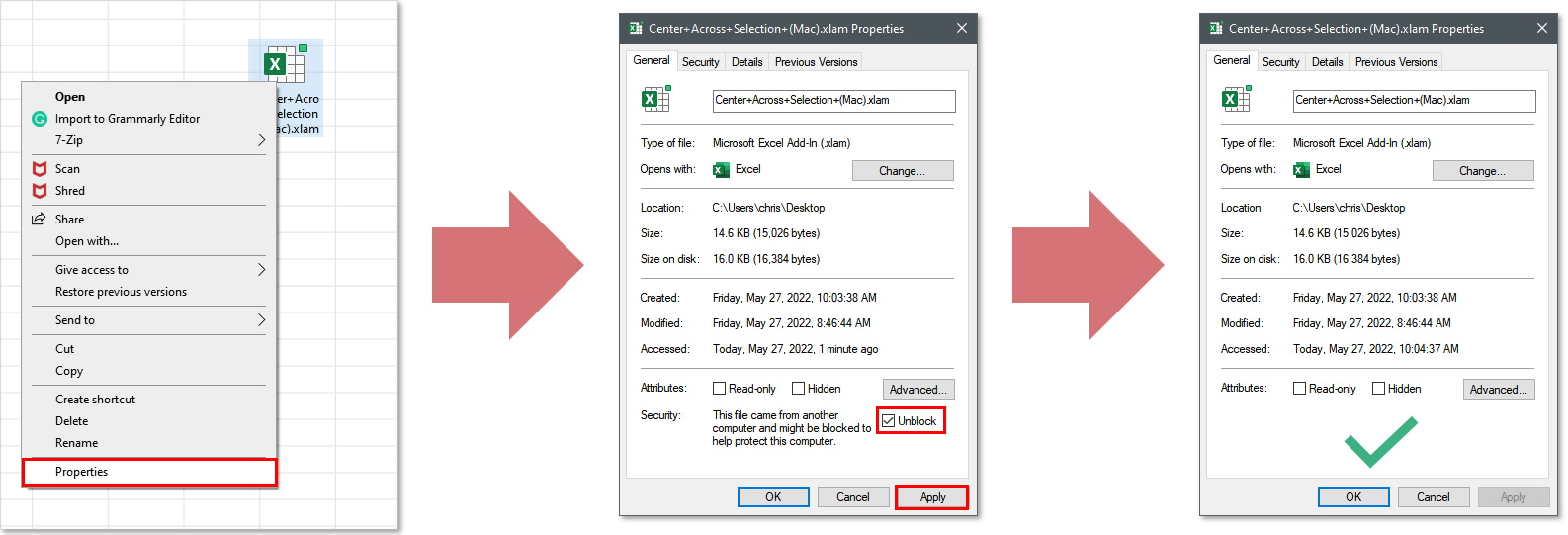This screenshot has width=1568, height=535.
Task: Click the McAfee Scan shield icon
Action: coord(40,169)
